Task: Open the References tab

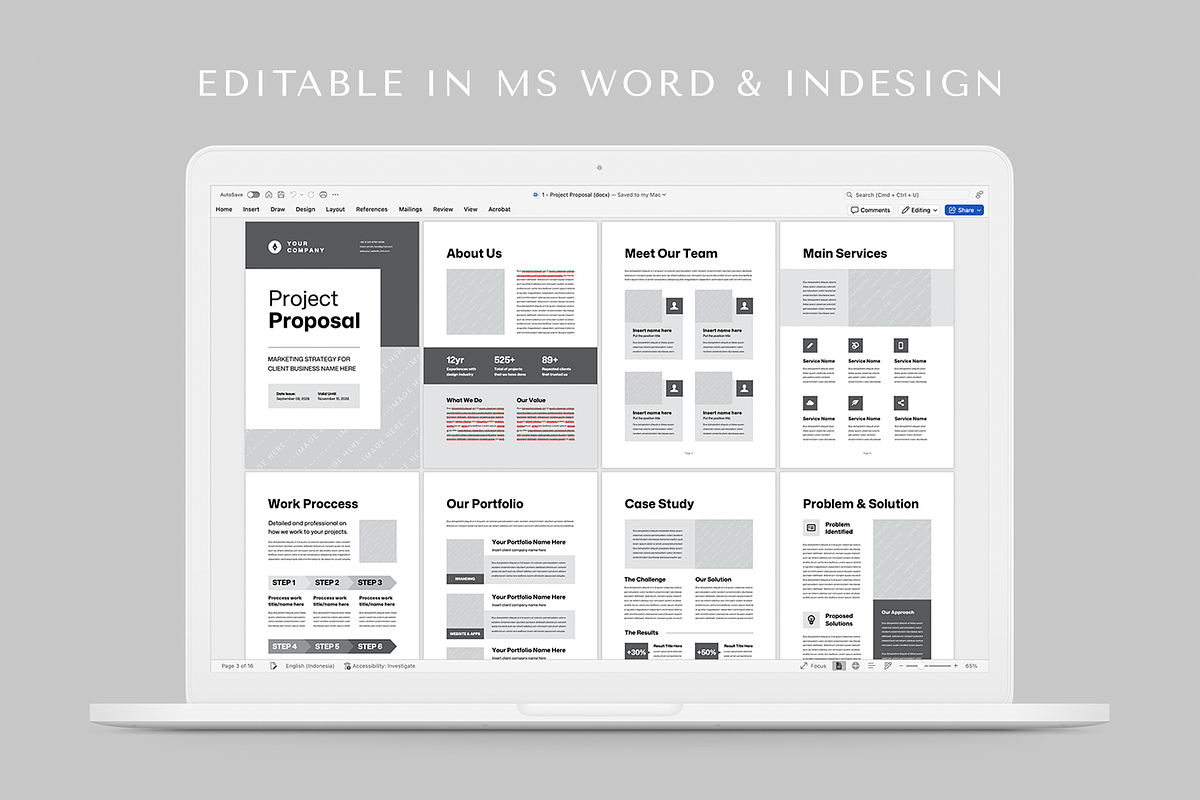Action: 371,210
